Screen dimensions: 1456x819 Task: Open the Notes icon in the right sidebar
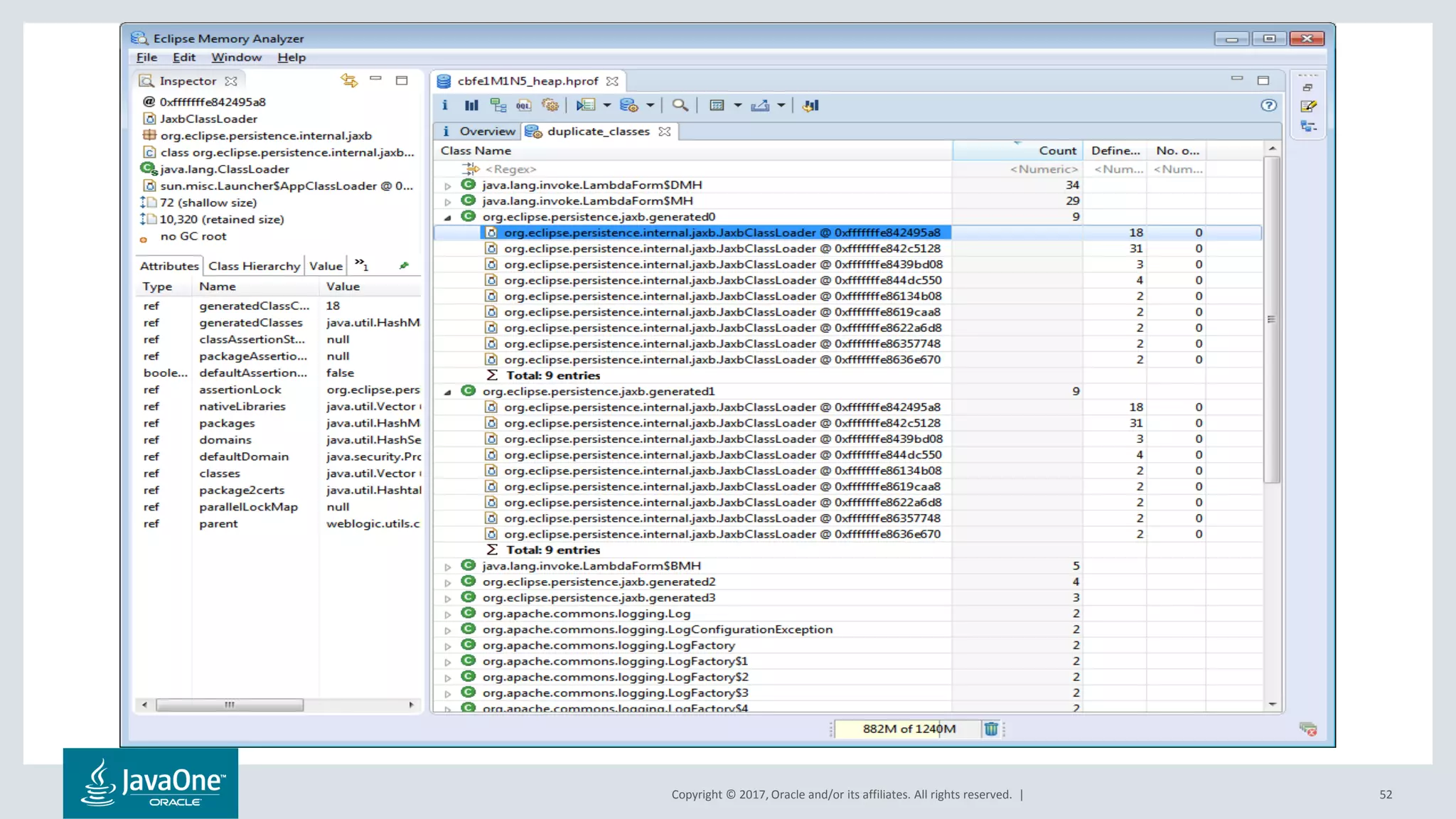(x=1308, y=106)
